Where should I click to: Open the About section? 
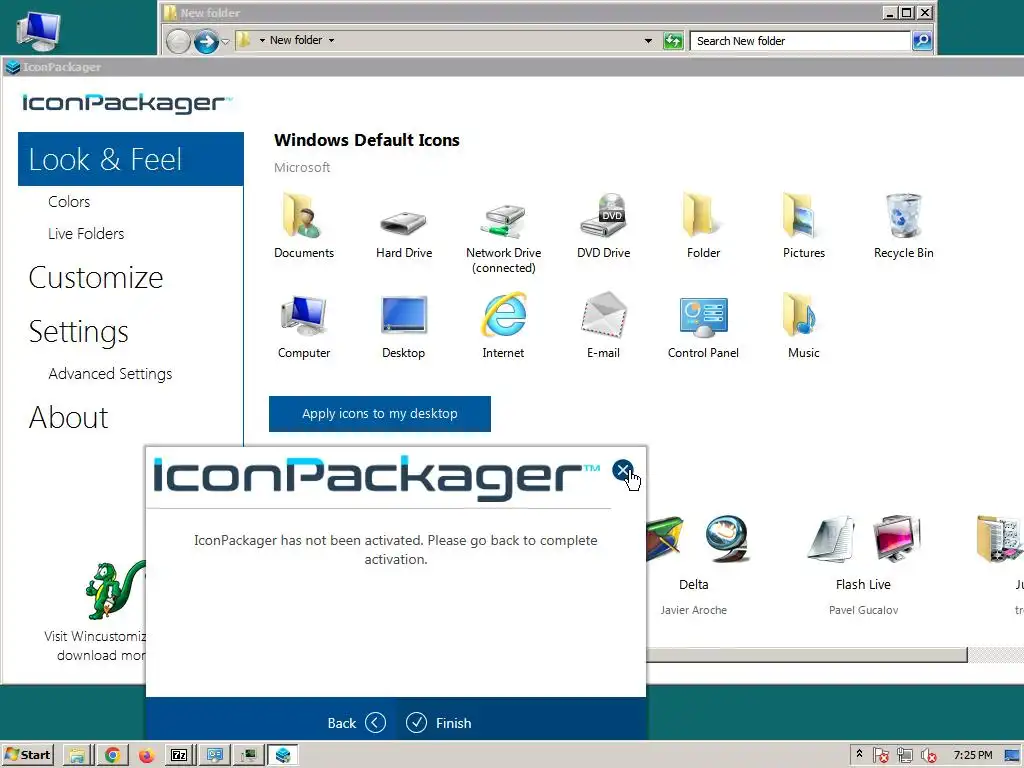tap(69, 417)
